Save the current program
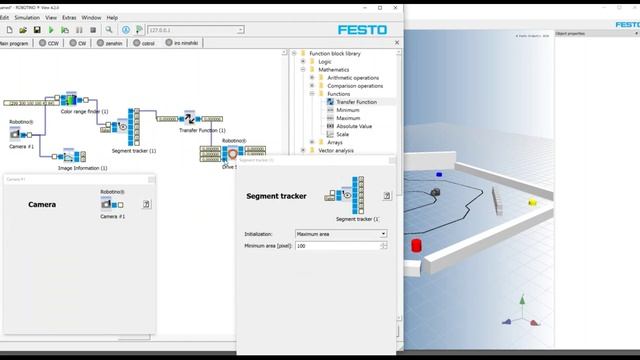 tap(37, 30)
